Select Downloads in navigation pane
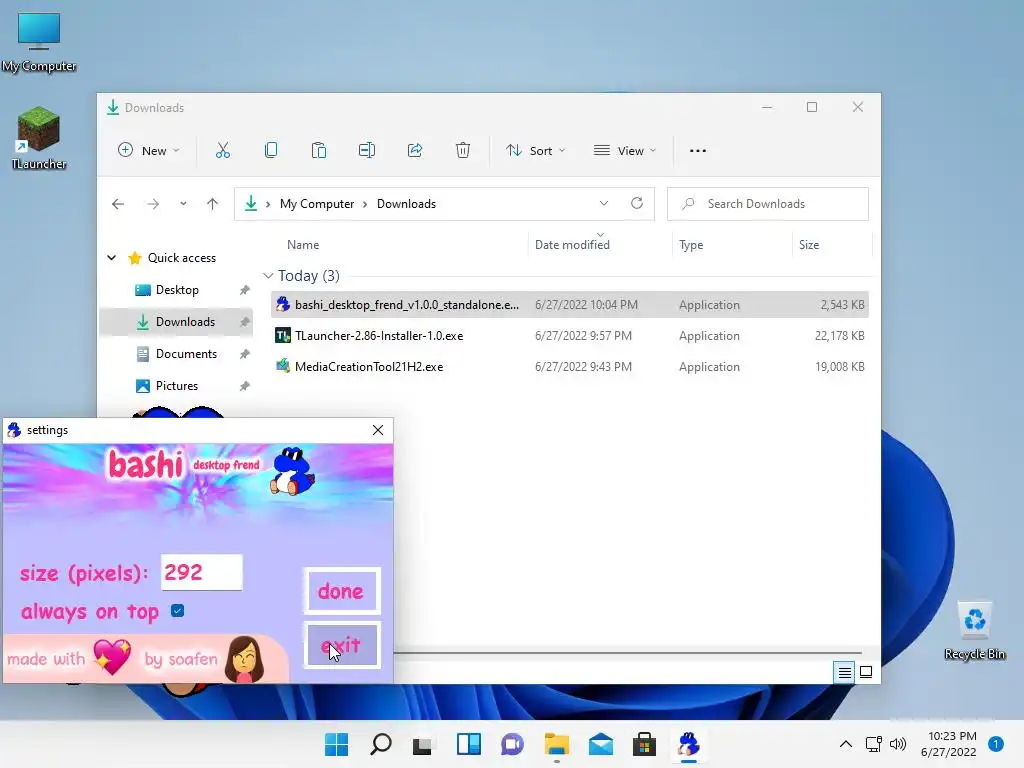This screenshot has height=768, width=1024. click(x=177, y=322)
